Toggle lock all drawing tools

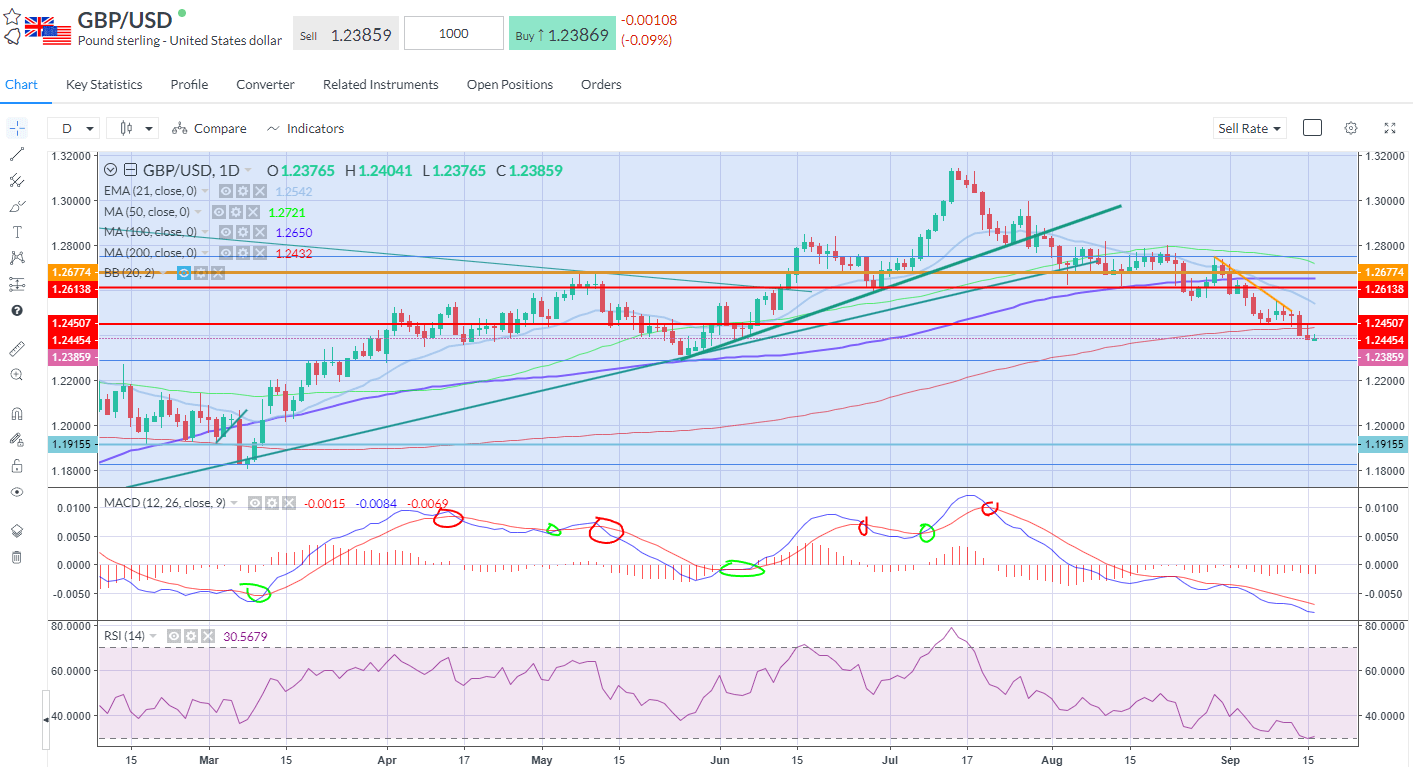coord(16,465)
